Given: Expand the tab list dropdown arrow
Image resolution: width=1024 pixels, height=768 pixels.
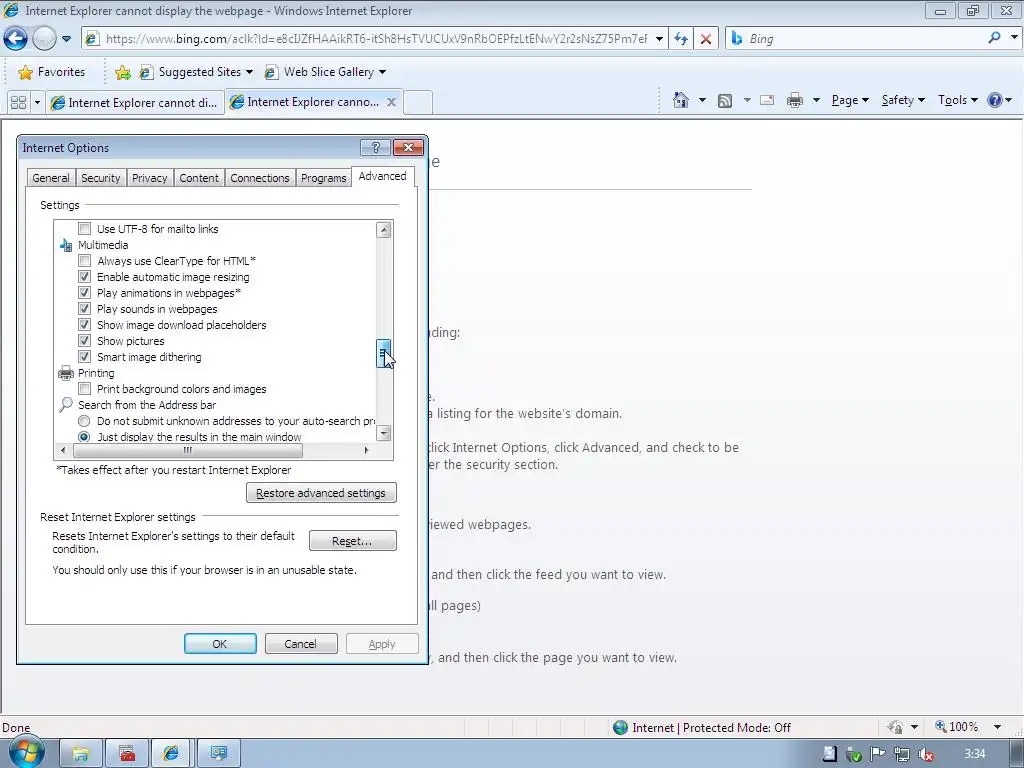Looking at the screenshot, I should click(x=37, y=103).
